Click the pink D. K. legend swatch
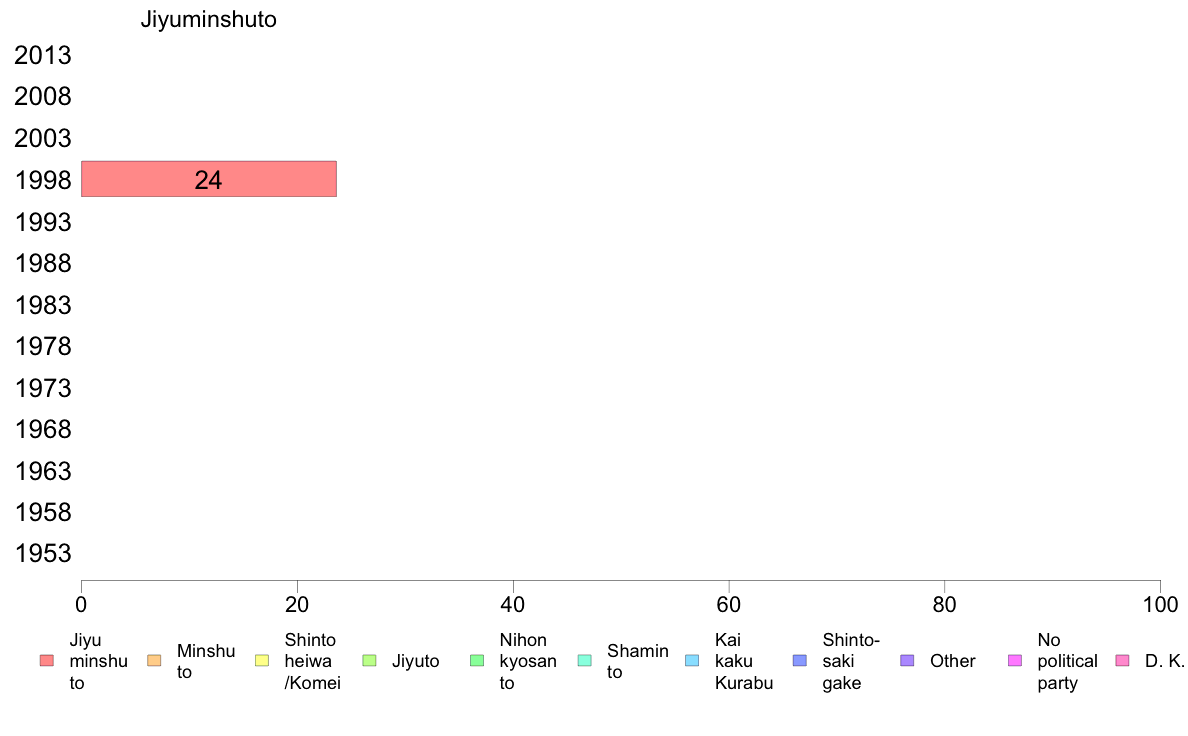This screenshot has width=1188, height=736. [1123, 661]
